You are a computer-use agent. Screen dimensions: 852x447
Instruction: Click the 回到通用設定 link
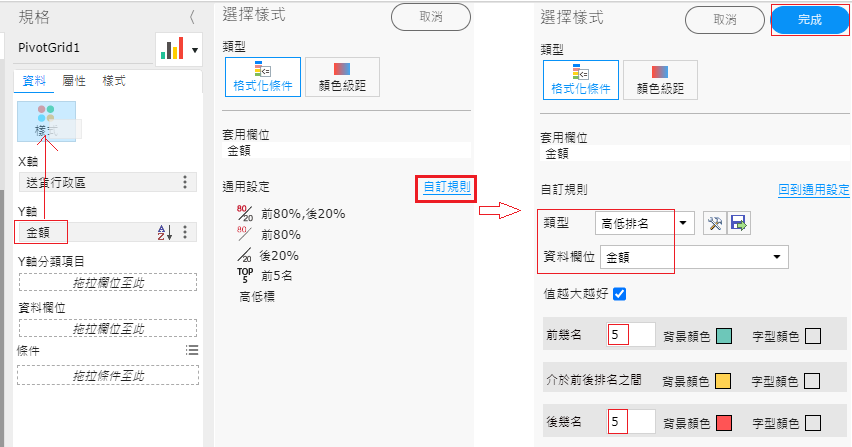pos(813,190)
